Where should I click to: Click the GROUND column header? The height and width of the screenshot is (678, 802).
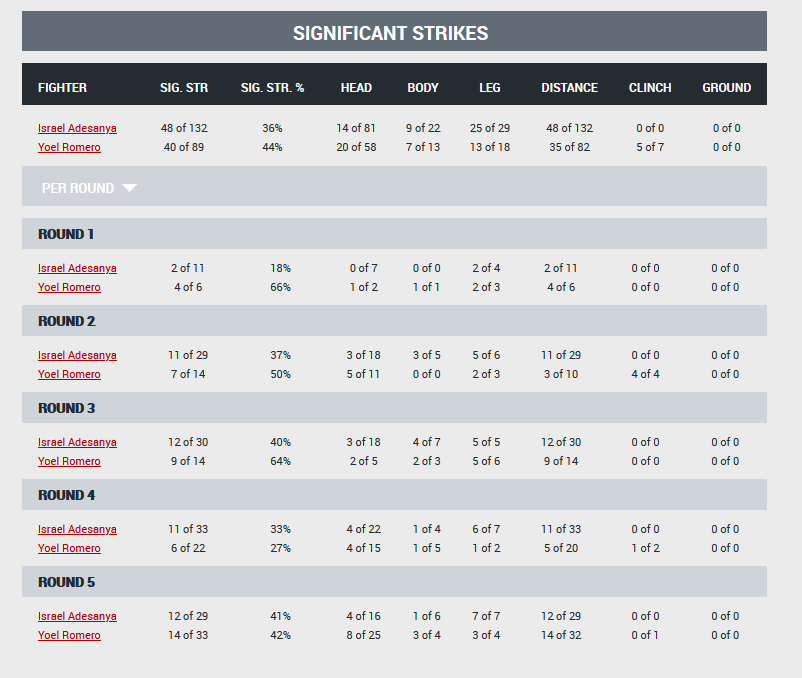[x=726, y=88]
